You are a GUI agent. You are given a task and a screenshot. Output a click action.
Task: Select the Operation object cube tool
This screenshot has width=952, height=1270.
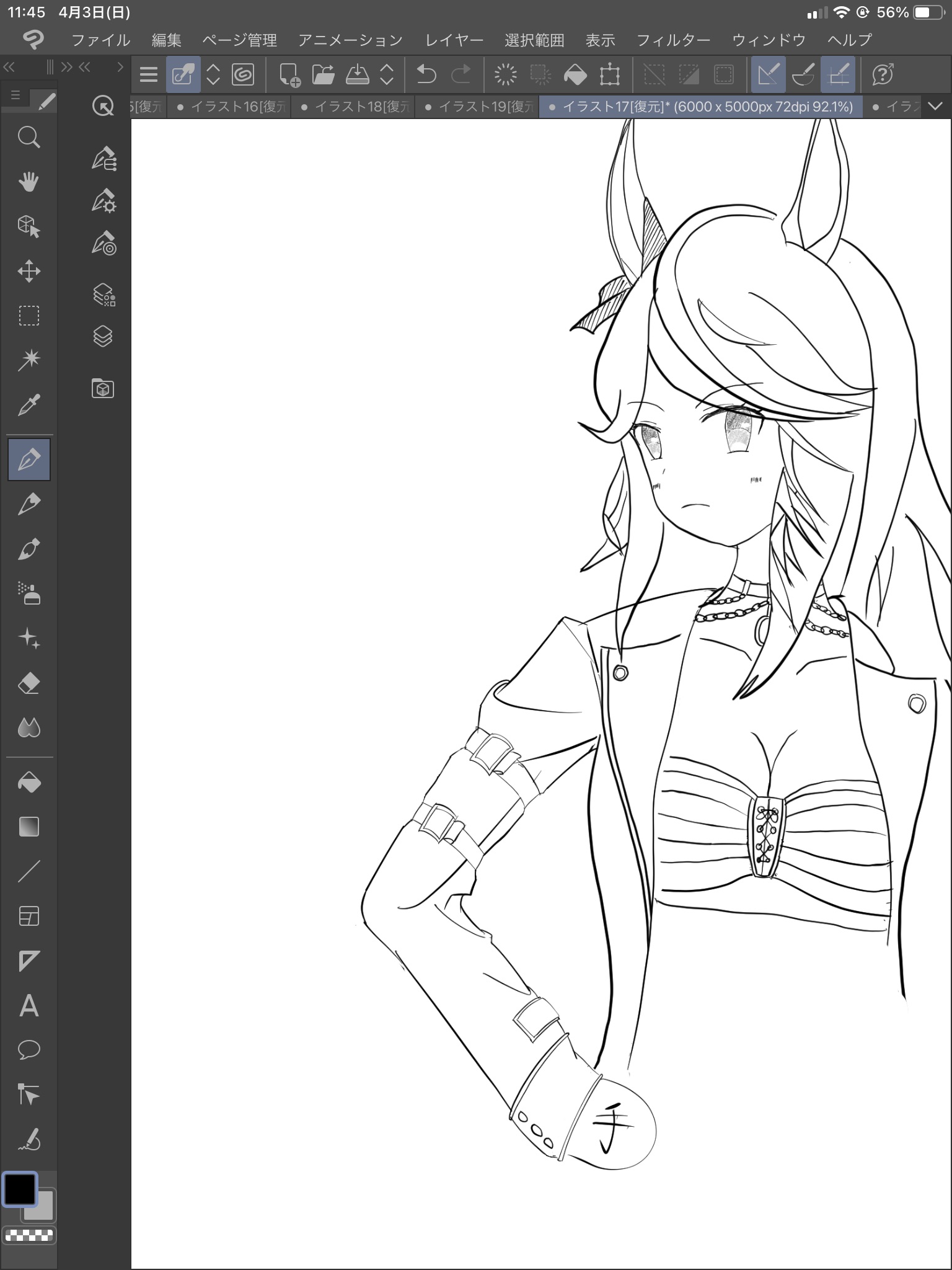(x=29, y=226)
